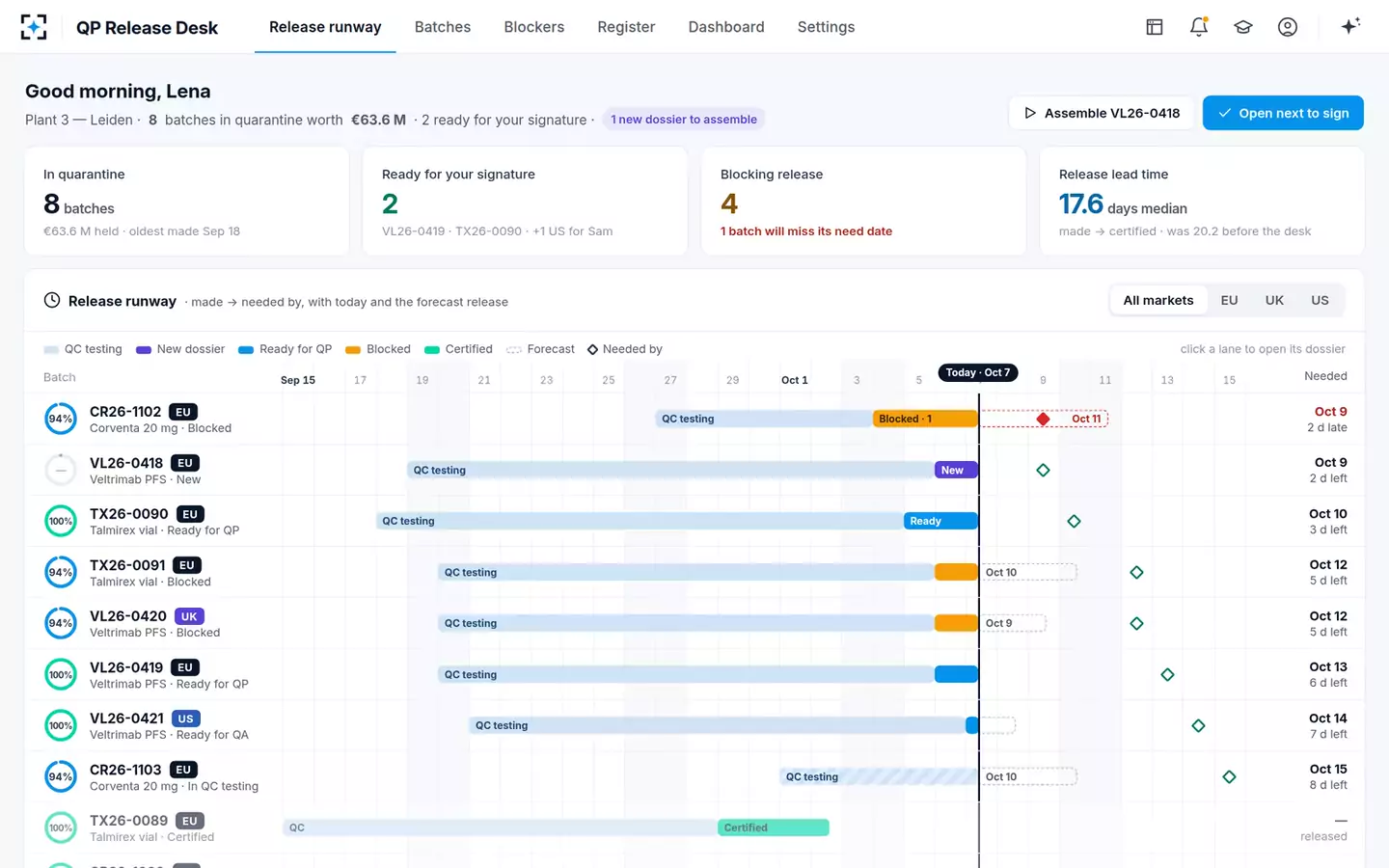The height and width of the screenshot is (868, 1389).
Task: Open the sparkle assistant icon
Action: [x=1350, y=26]
